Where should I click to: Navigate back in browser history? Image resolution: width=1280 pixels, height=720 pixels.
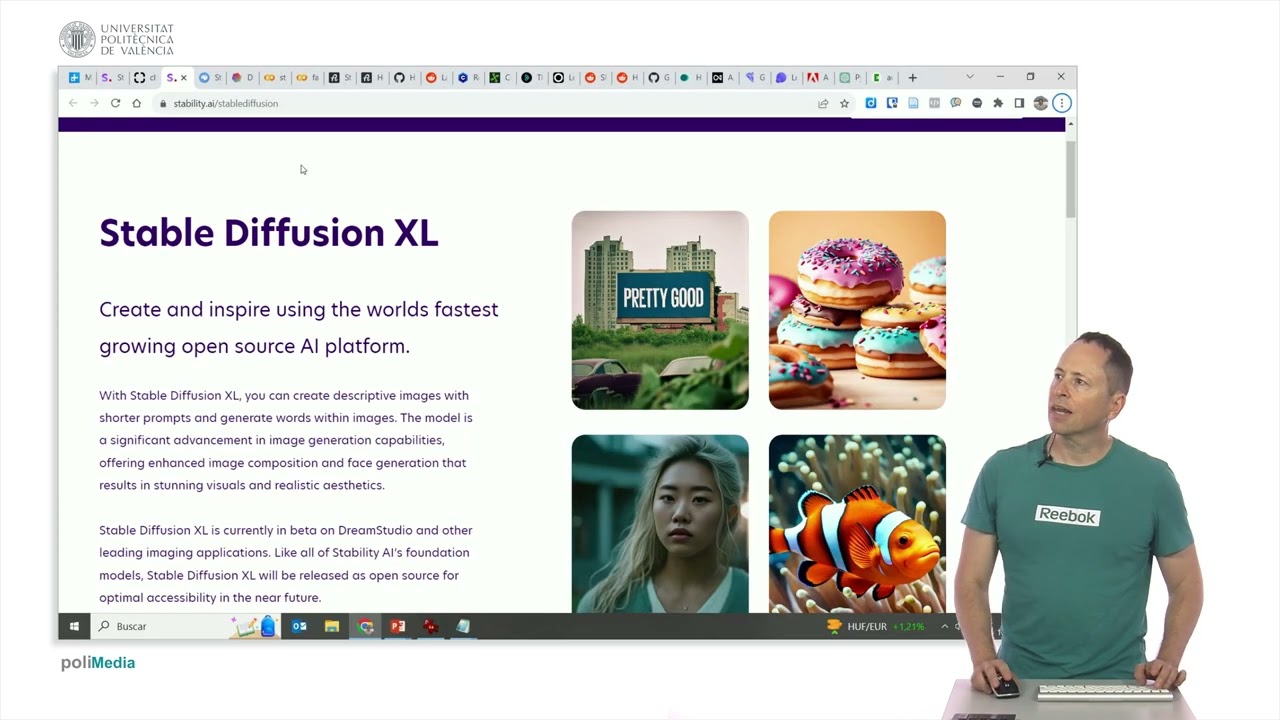coord(72,103)
